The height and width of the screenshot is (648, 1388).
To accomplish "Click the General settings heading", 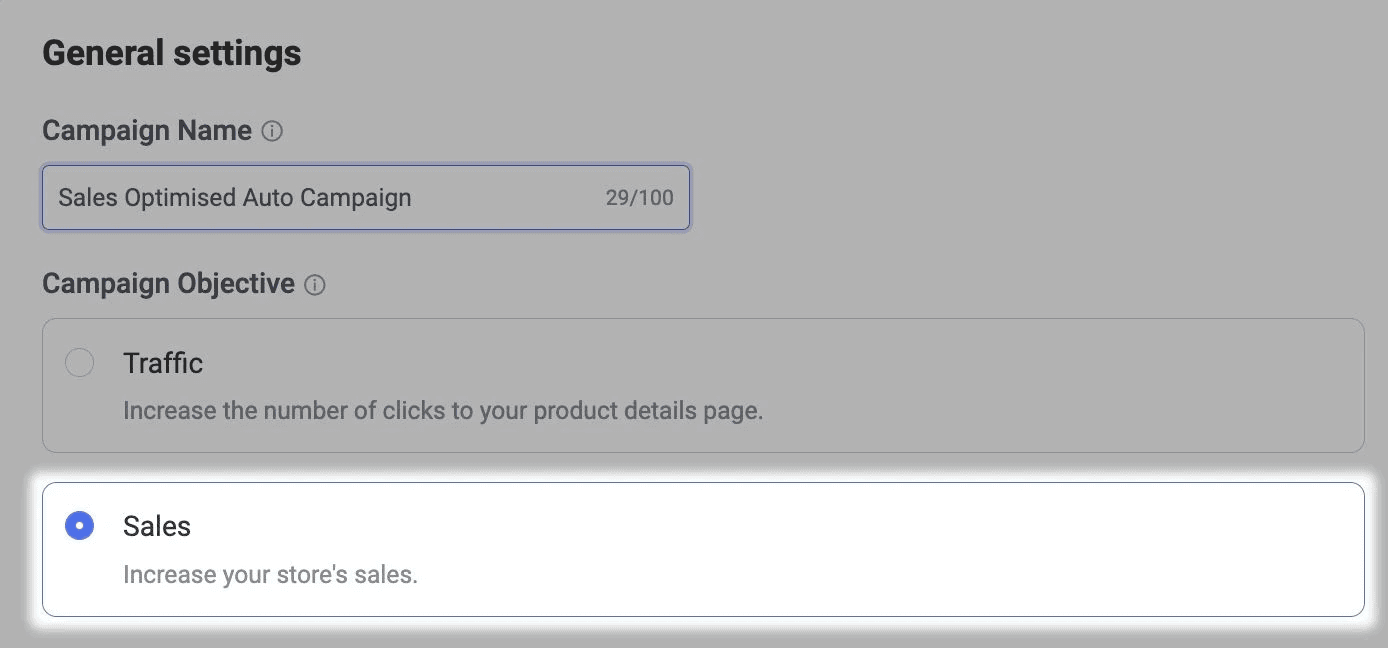I will click(x=172, y=52).
